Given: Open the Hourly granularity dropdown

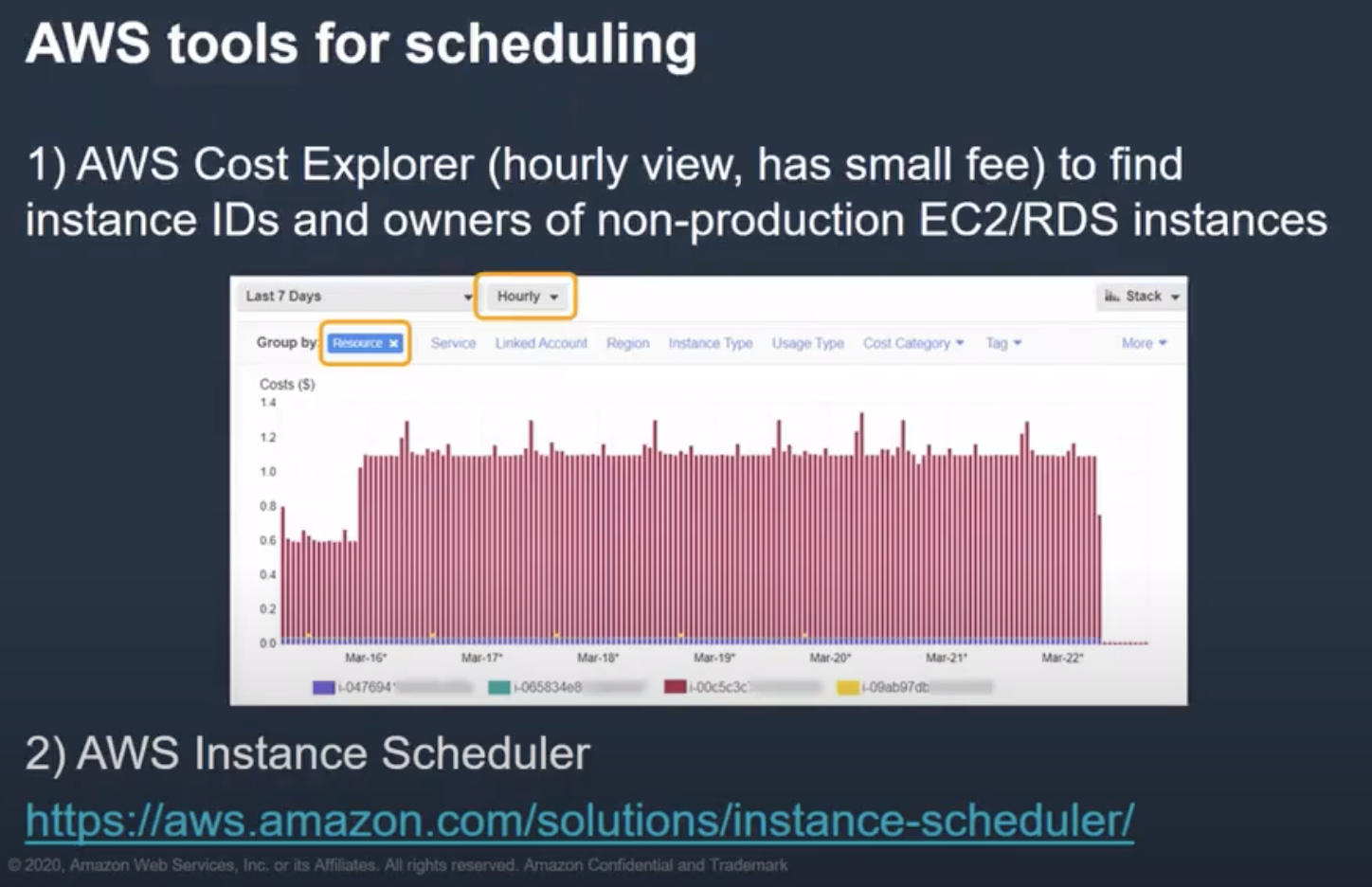Looking at the screenshot, I should click(x=526, y=297).
